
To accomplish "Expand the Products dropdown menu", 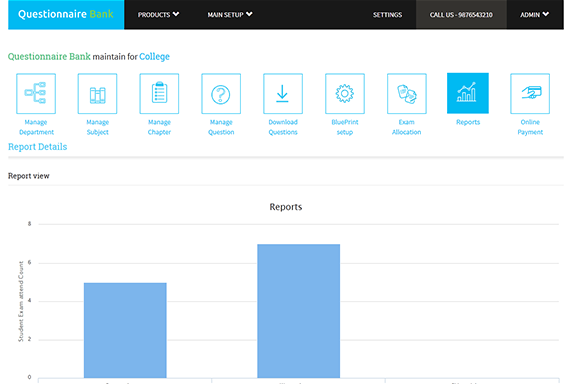I will (x=158, y=15).
